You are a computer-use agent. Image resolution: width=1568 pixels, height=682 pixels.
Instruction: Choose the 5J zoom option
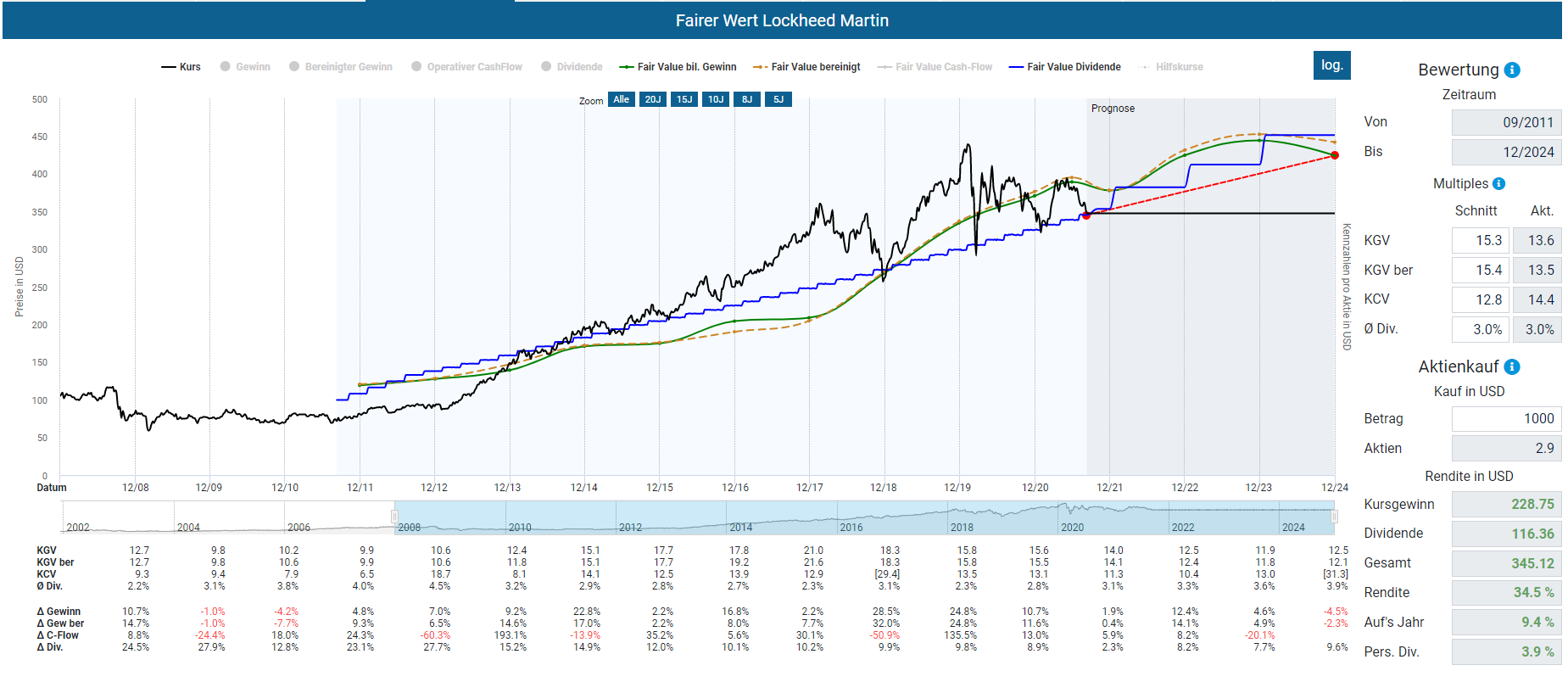click(x=778, y=100)
